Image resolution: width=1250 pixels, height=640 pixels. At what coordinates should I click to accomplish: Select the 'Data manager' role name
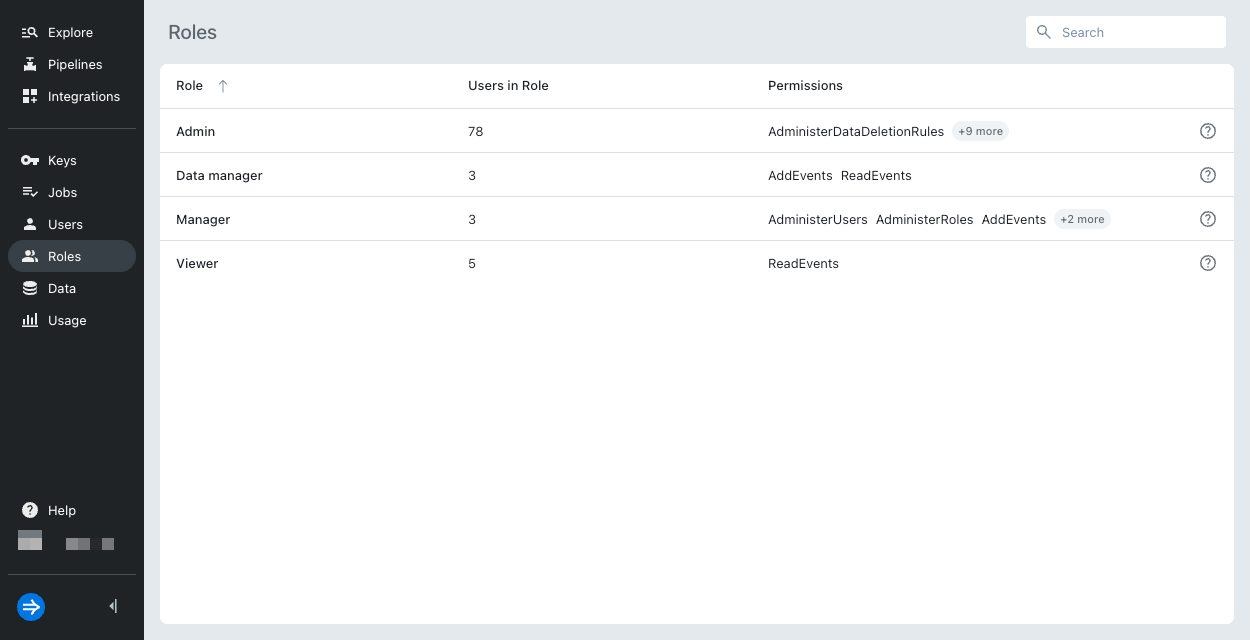pos(219,175)
